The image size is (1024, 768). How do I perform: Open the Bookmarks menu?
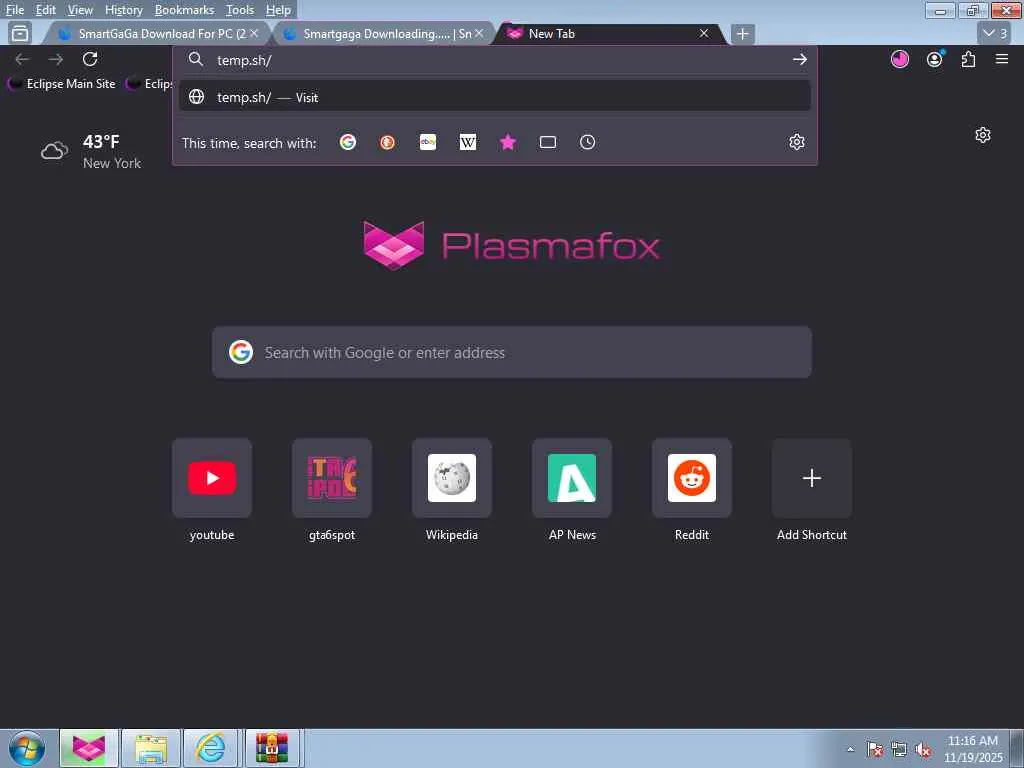(184, 10)
